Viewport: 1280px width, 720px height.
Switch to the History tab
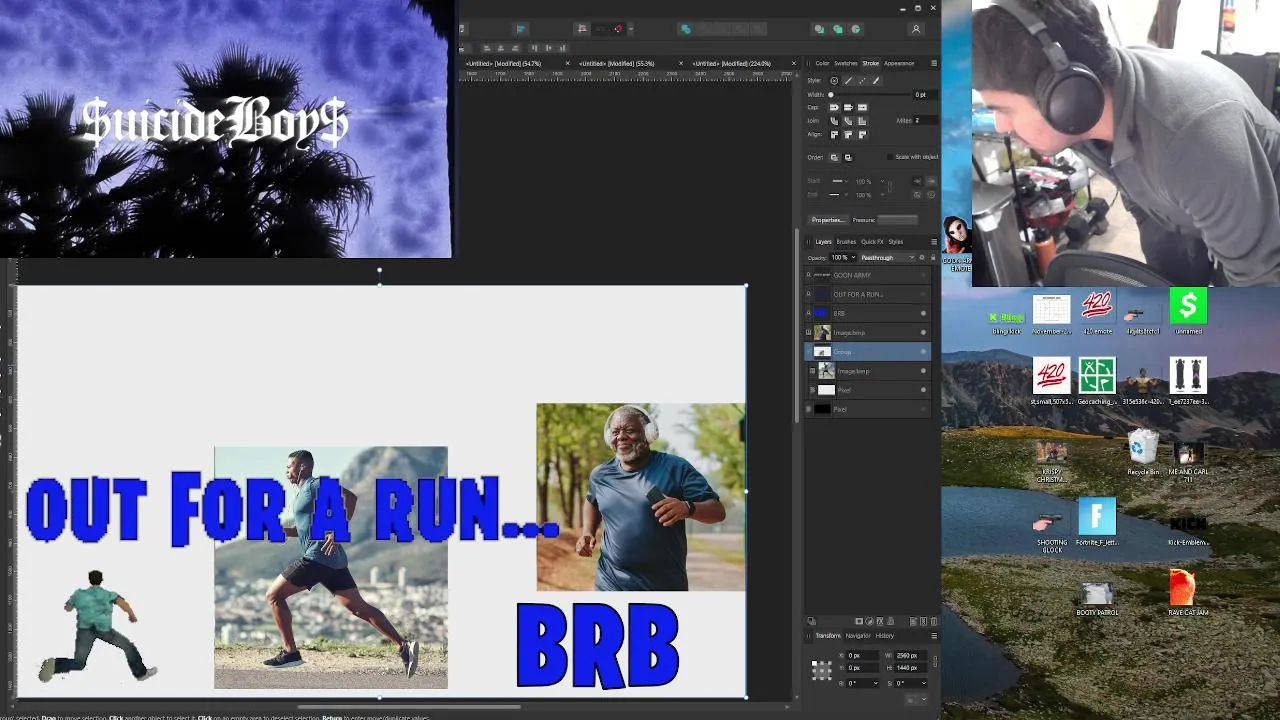[x=885, y=635]
